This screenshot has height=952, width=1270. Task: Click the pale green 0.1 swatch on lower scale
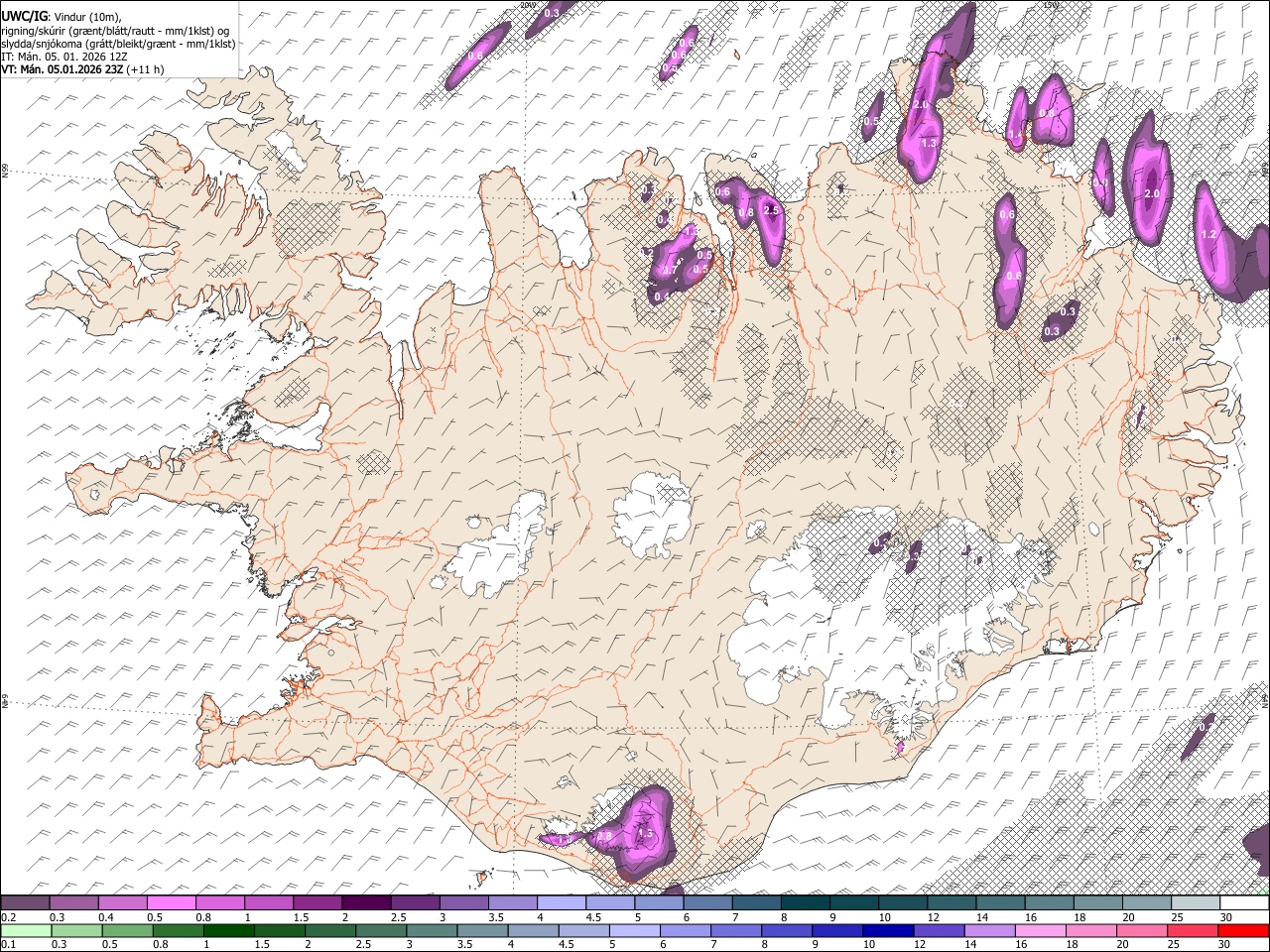[26, 930]
